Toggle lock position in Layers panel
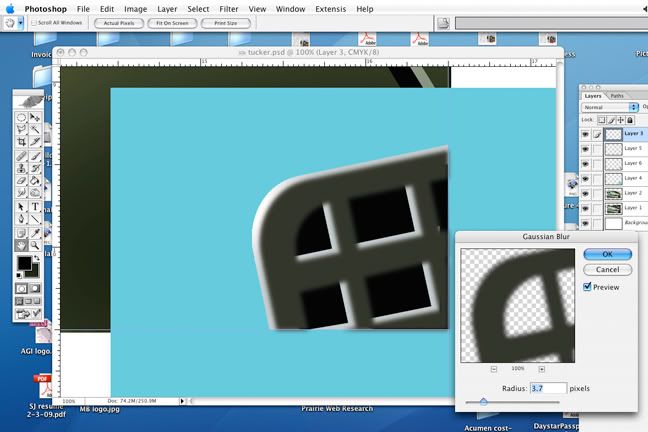 (620, 120)
